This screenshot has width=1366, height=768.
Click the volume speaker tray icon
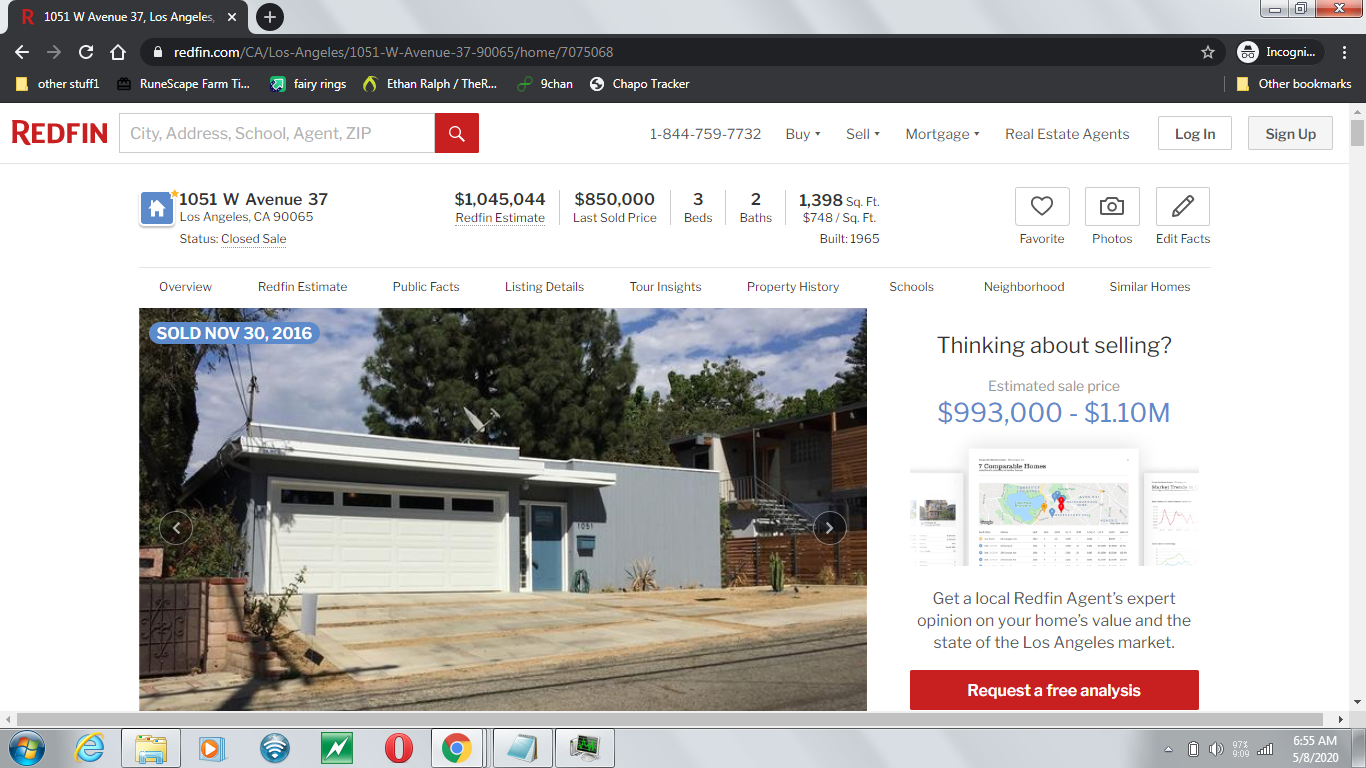1216,749
